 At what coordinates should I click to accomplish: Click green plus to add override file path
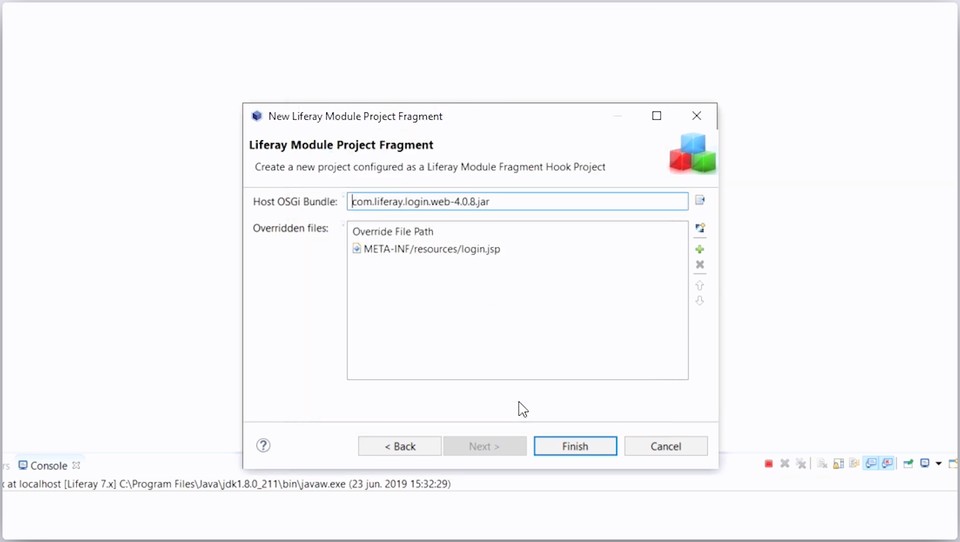(700, 249)
